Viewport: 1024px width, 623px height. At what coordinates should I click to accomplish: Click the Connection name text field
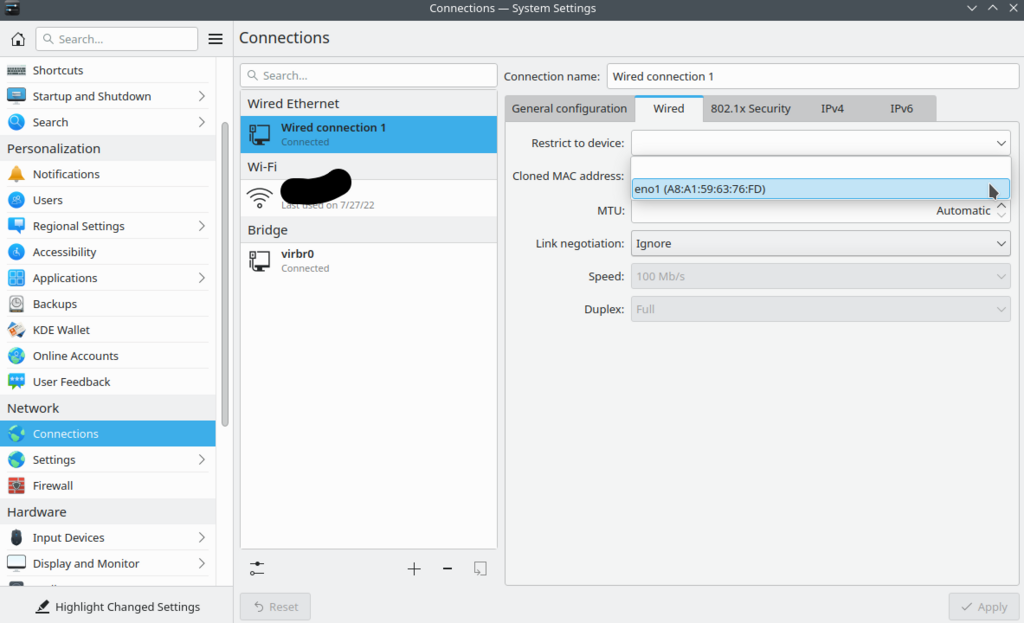tap(812, 76)
